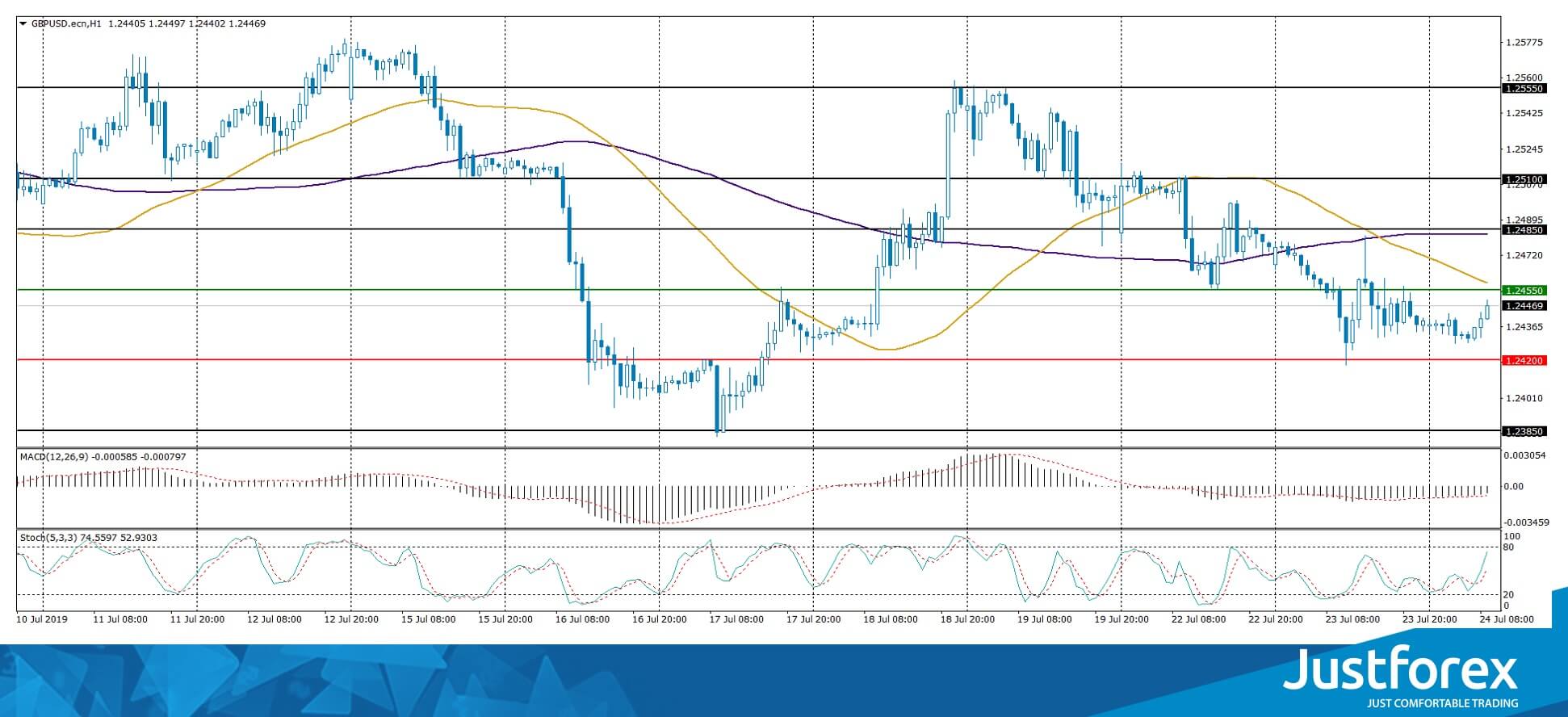Click the 10 Jul 2019 date label
Screen dimensions: 1568x717
pos(42,619)
